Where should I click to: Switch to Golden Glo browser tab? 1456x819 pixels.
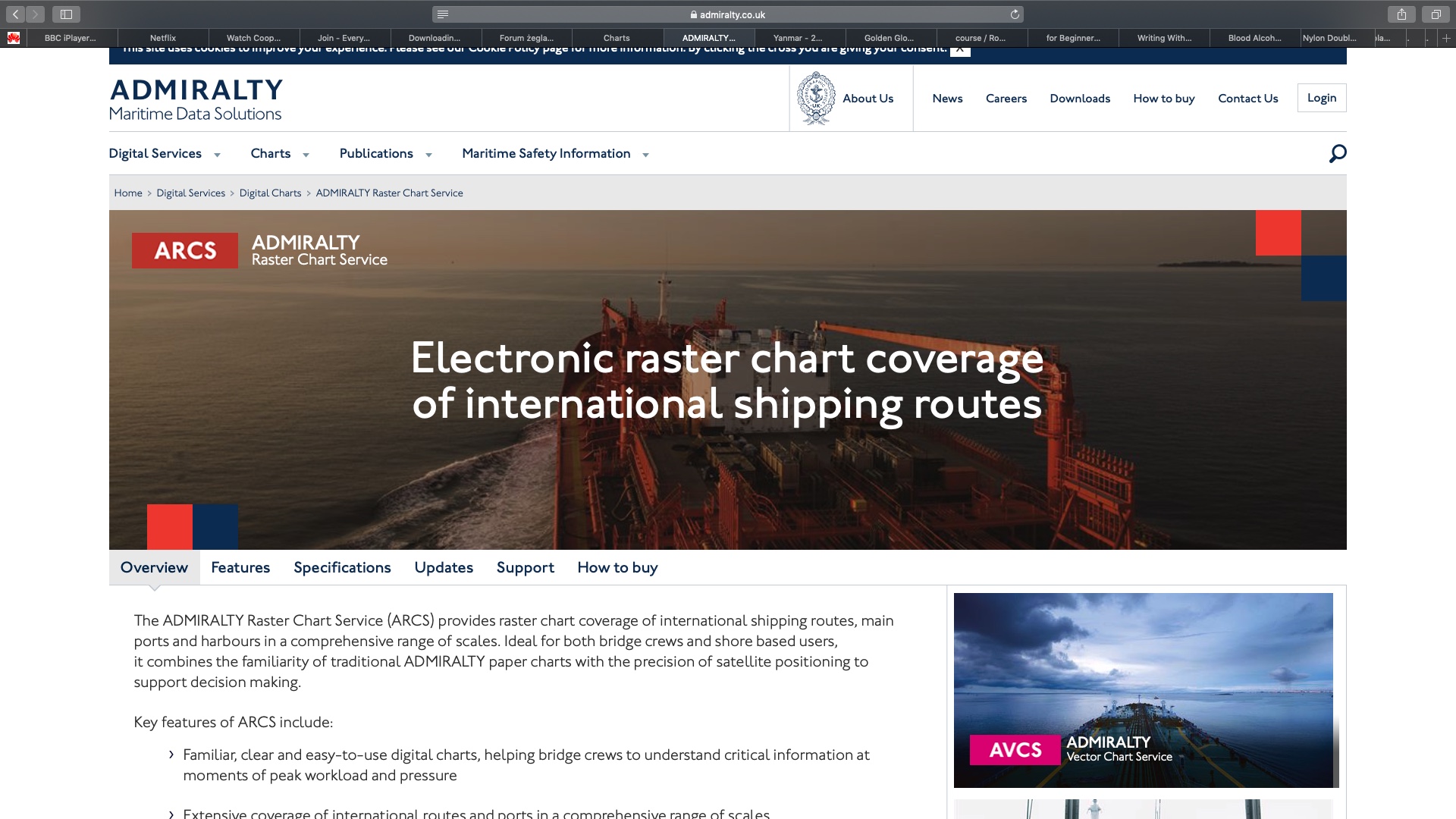[891, 38]
